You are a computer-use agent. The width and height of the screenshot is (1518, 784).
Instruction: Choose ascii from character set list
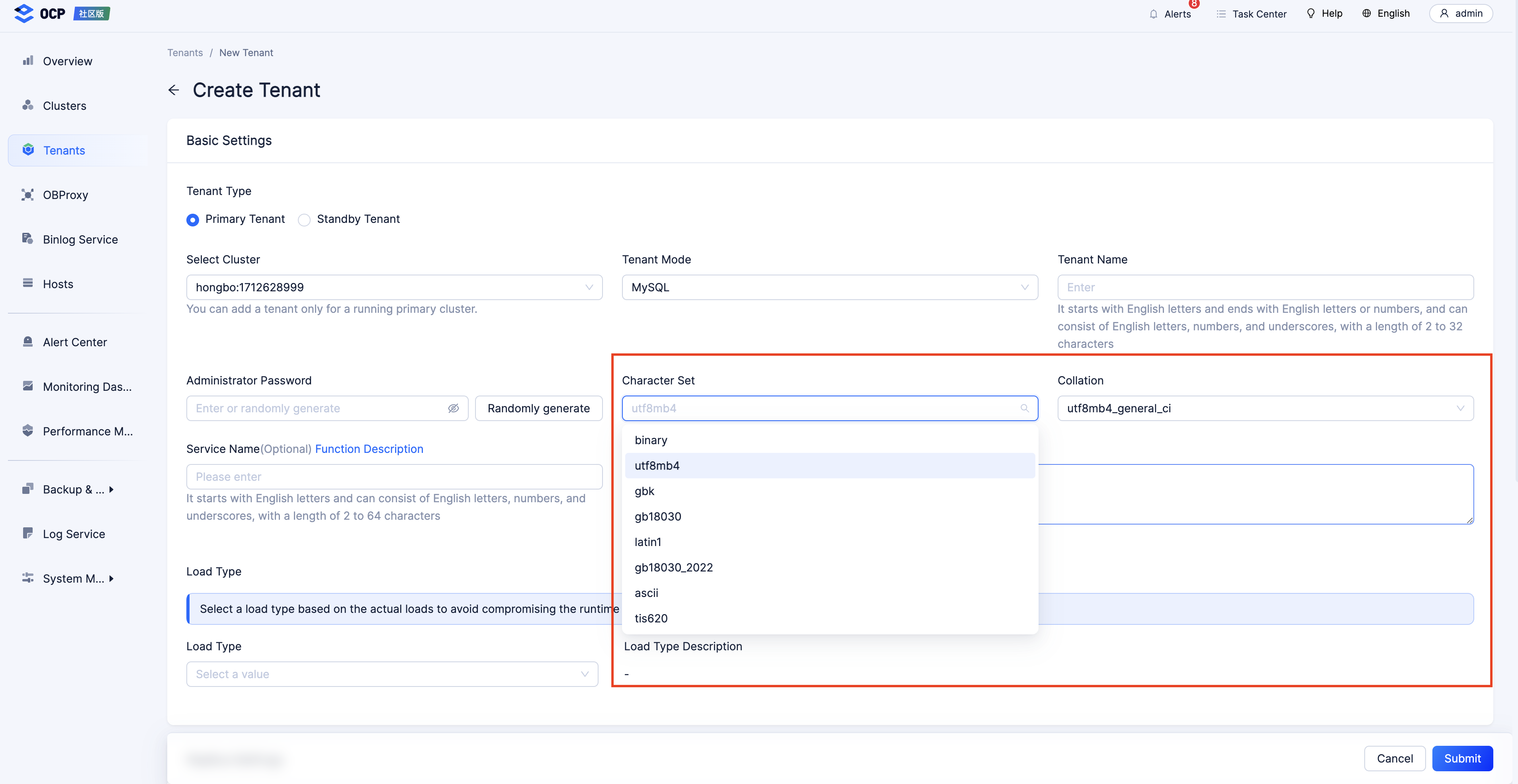point(830,593)
